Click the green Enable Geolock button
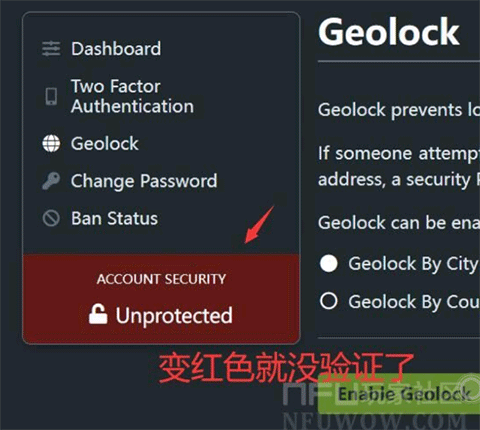 (399, 394)
